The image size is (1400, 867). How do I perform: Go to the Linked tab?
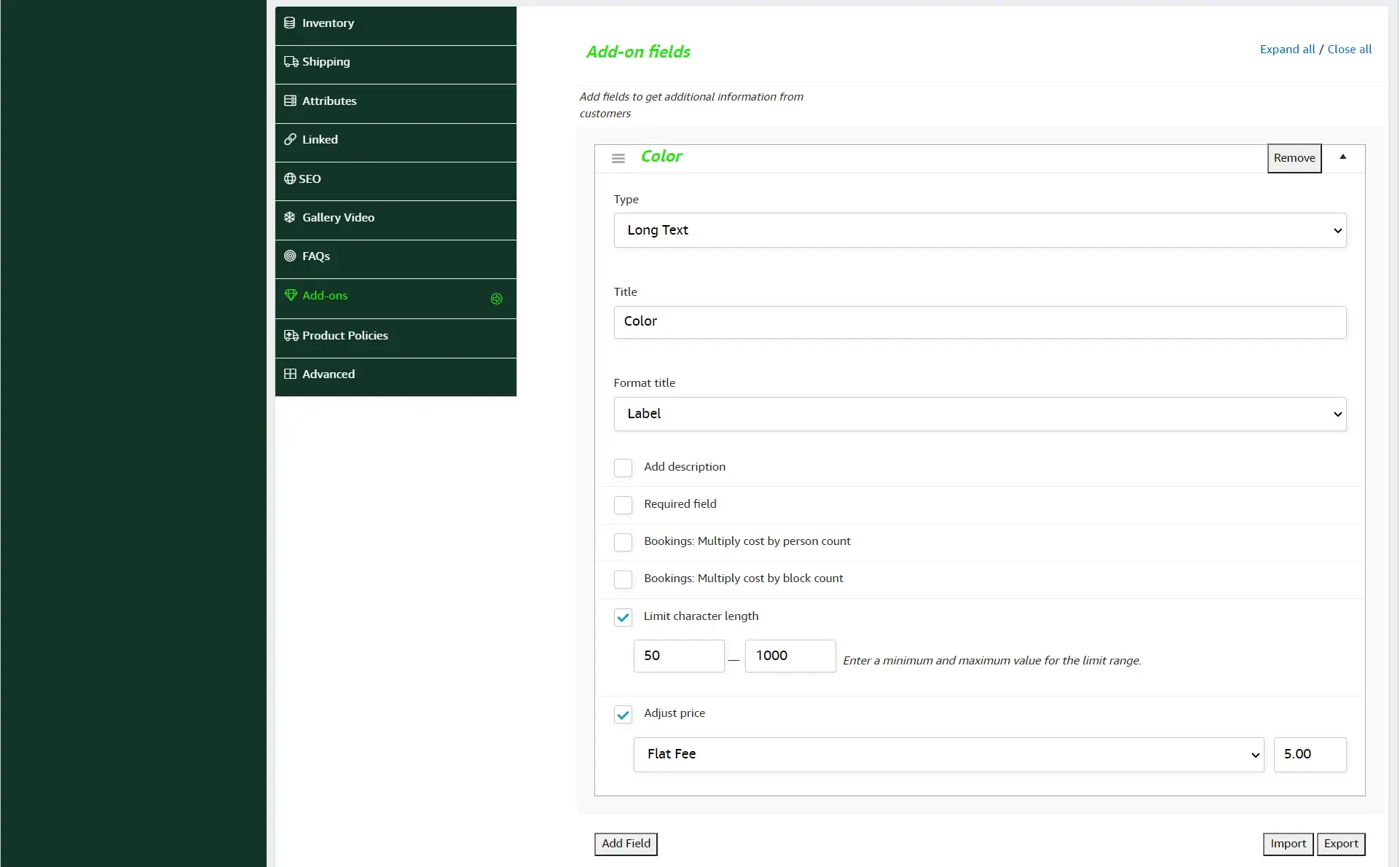pos(396,143)
